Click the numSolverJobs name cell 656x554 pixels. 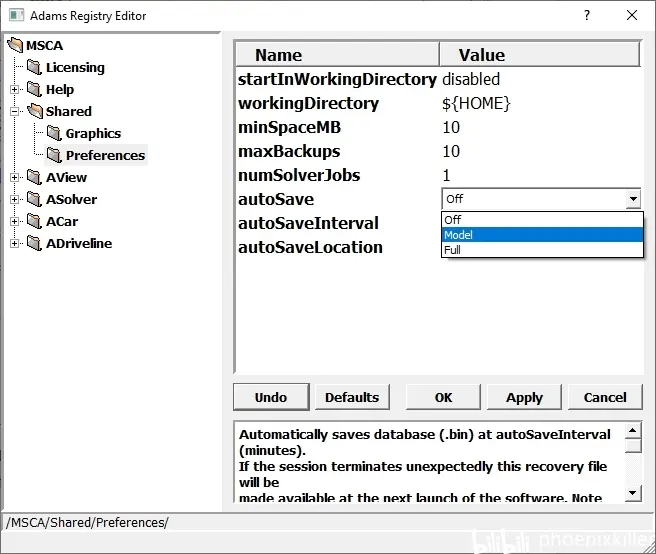click(x=299, y=175)
